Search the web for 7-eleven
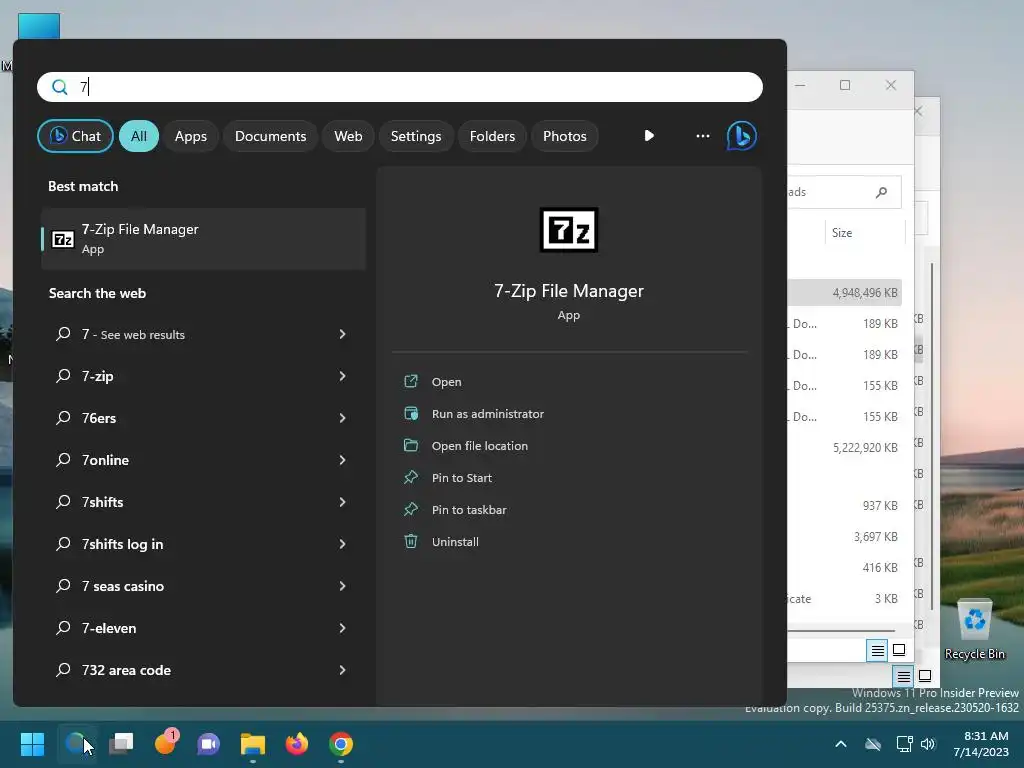The width and height of the screenshot is (1024, 768). coord(203,628)
